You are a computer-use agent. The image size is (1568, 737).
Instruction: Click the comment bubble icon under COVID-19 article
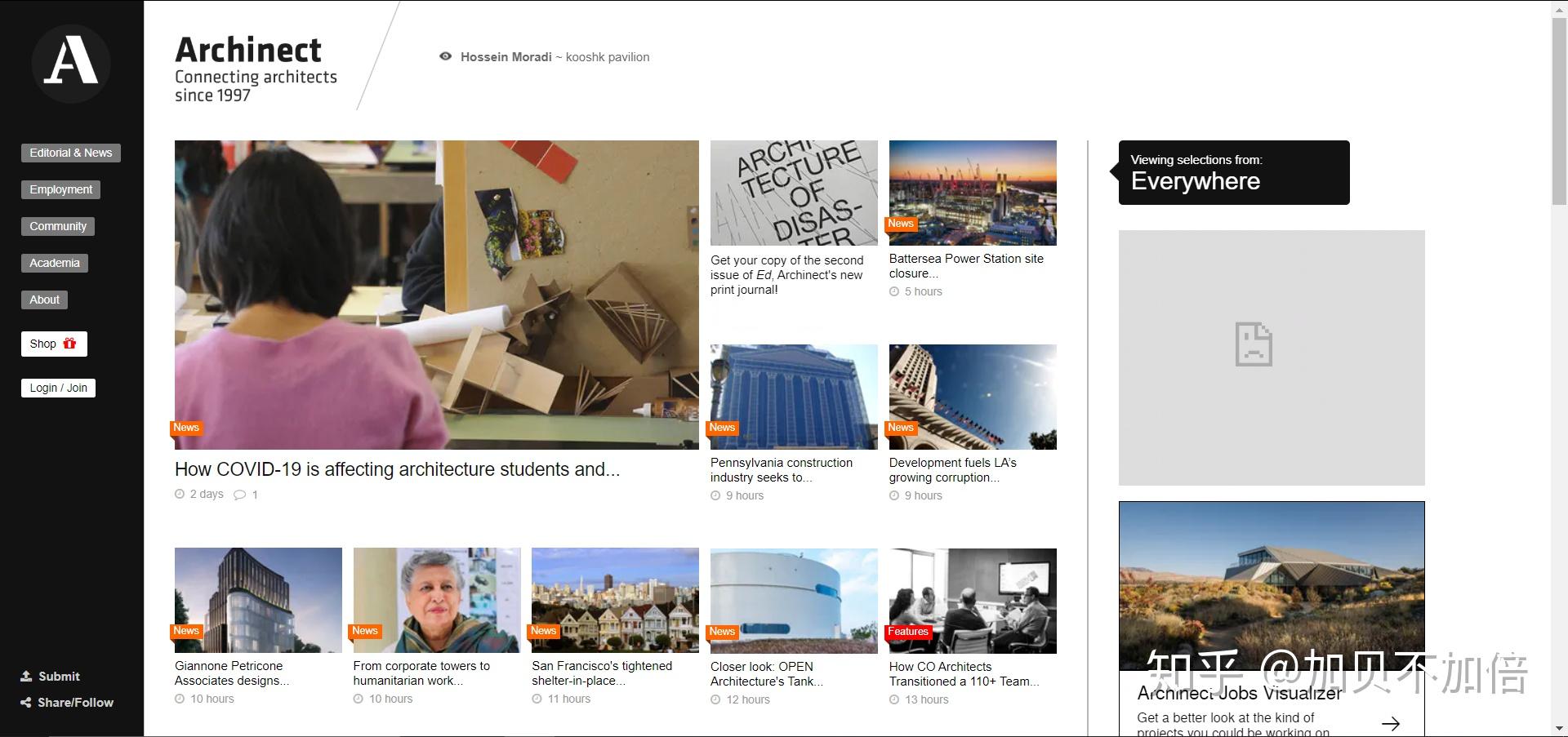239,495
